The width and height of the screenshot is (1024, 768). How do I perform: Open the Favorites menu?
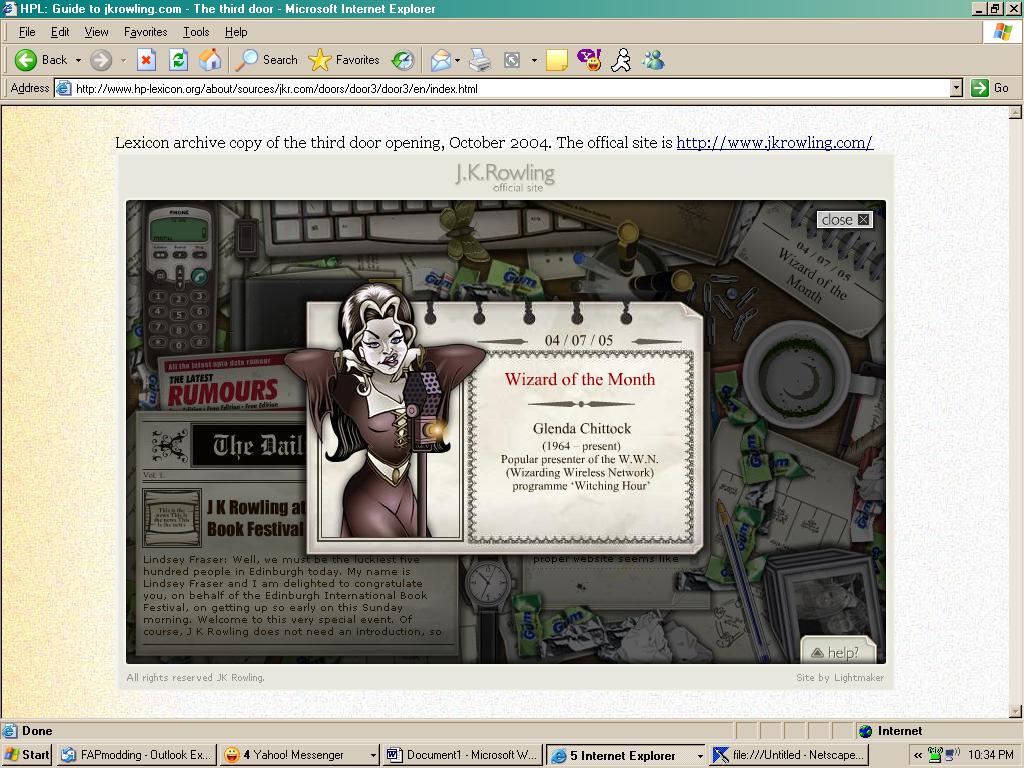(x=145, y=32)
